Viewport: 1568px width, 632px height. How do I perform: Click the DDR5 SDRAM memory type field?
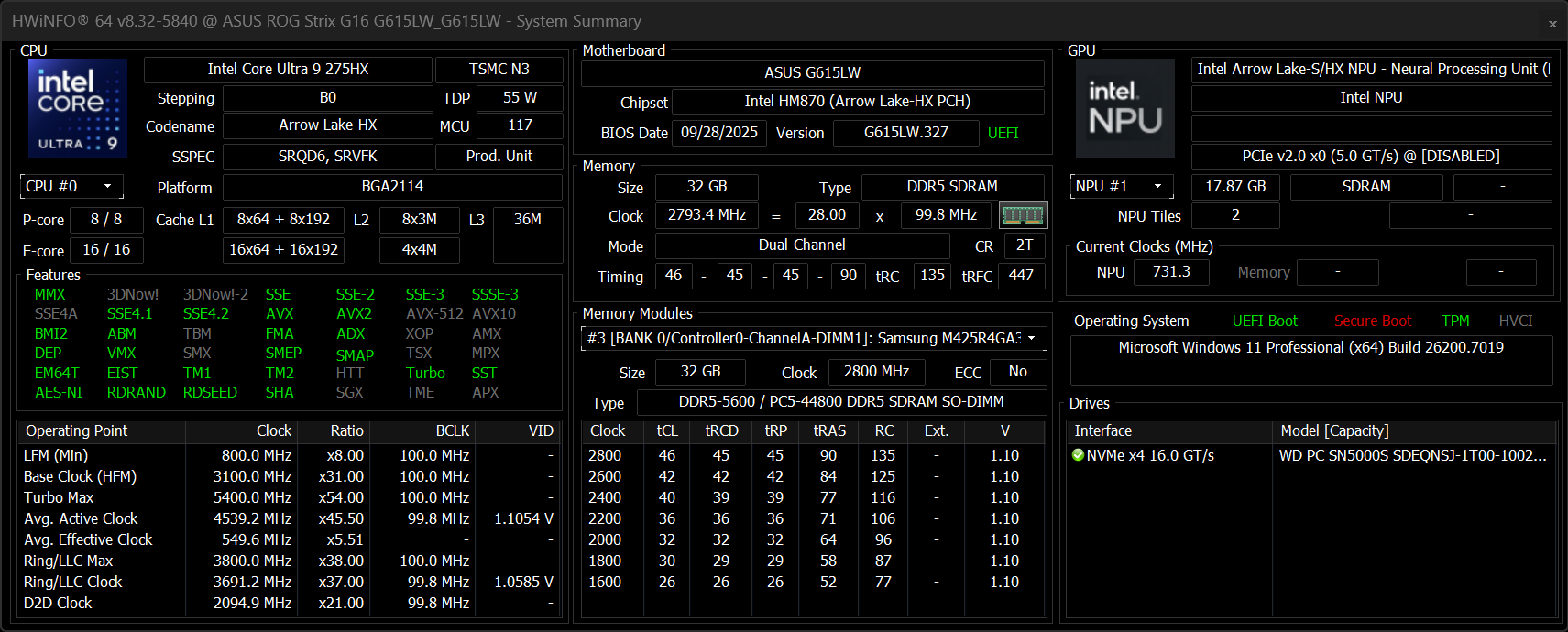pos(952,187)
